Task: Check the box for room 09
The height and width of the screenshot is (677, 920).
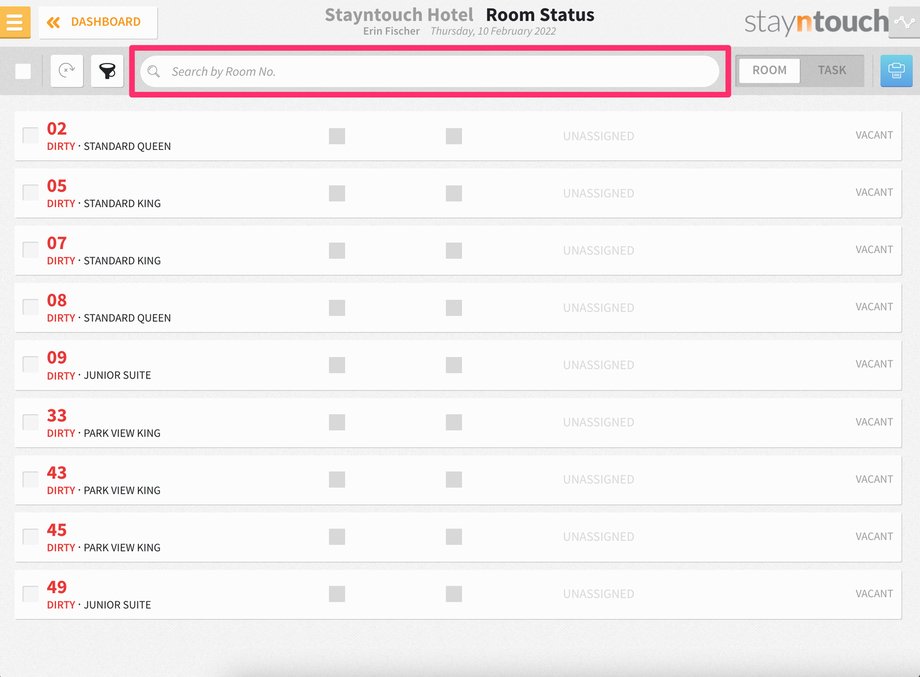Action: (31, 364)
